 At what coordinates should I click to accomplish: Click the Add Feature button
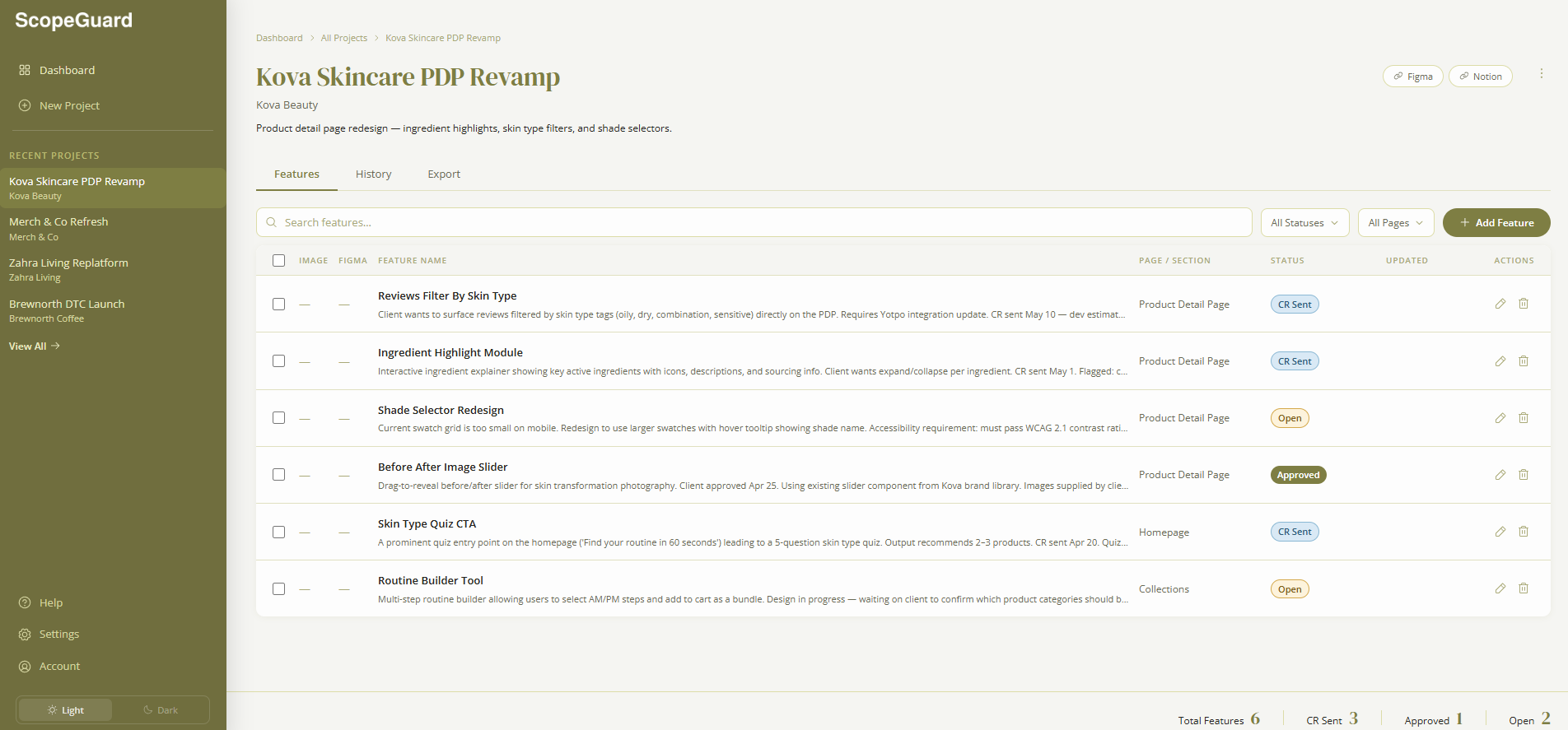(1496, 223)
